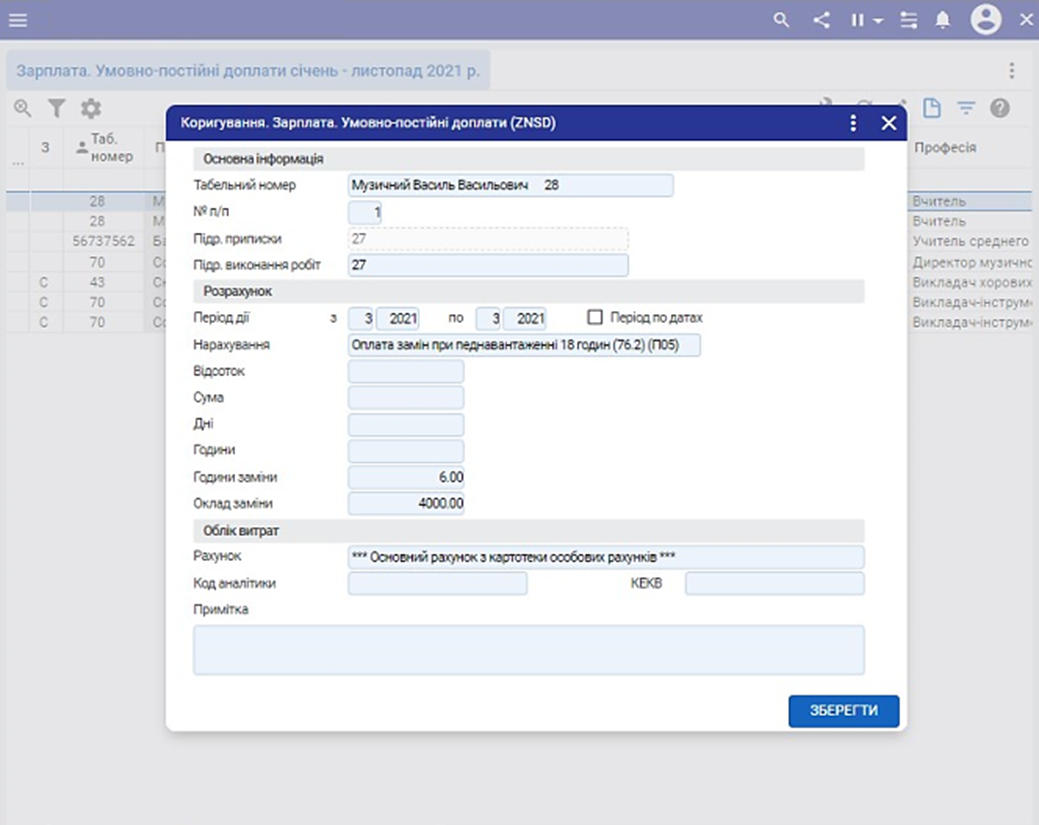Open the user profile avatar

tap(986, 20)
